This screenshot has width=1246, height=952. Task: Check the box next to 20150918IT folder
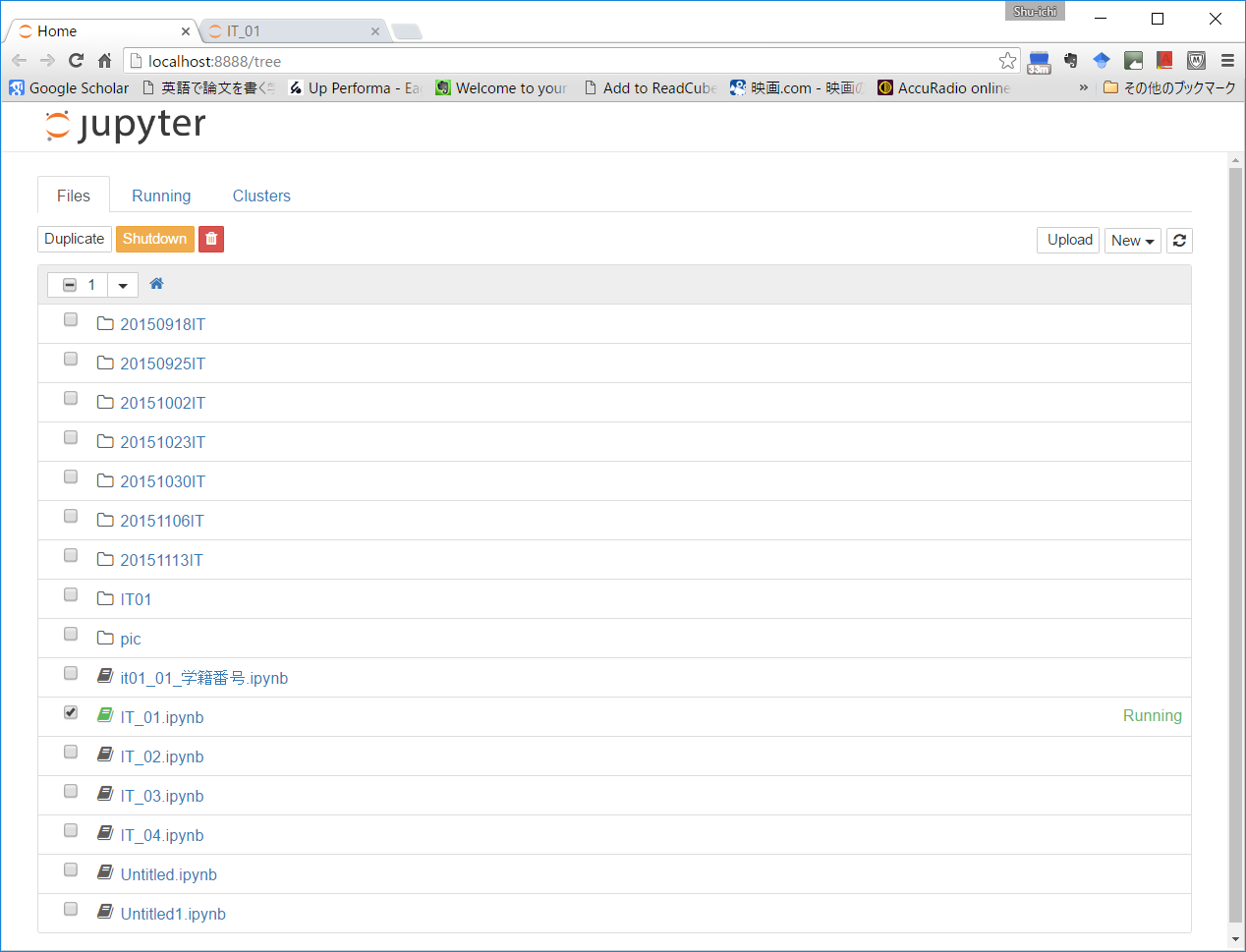pyautogui.click(x=71, y=319)
